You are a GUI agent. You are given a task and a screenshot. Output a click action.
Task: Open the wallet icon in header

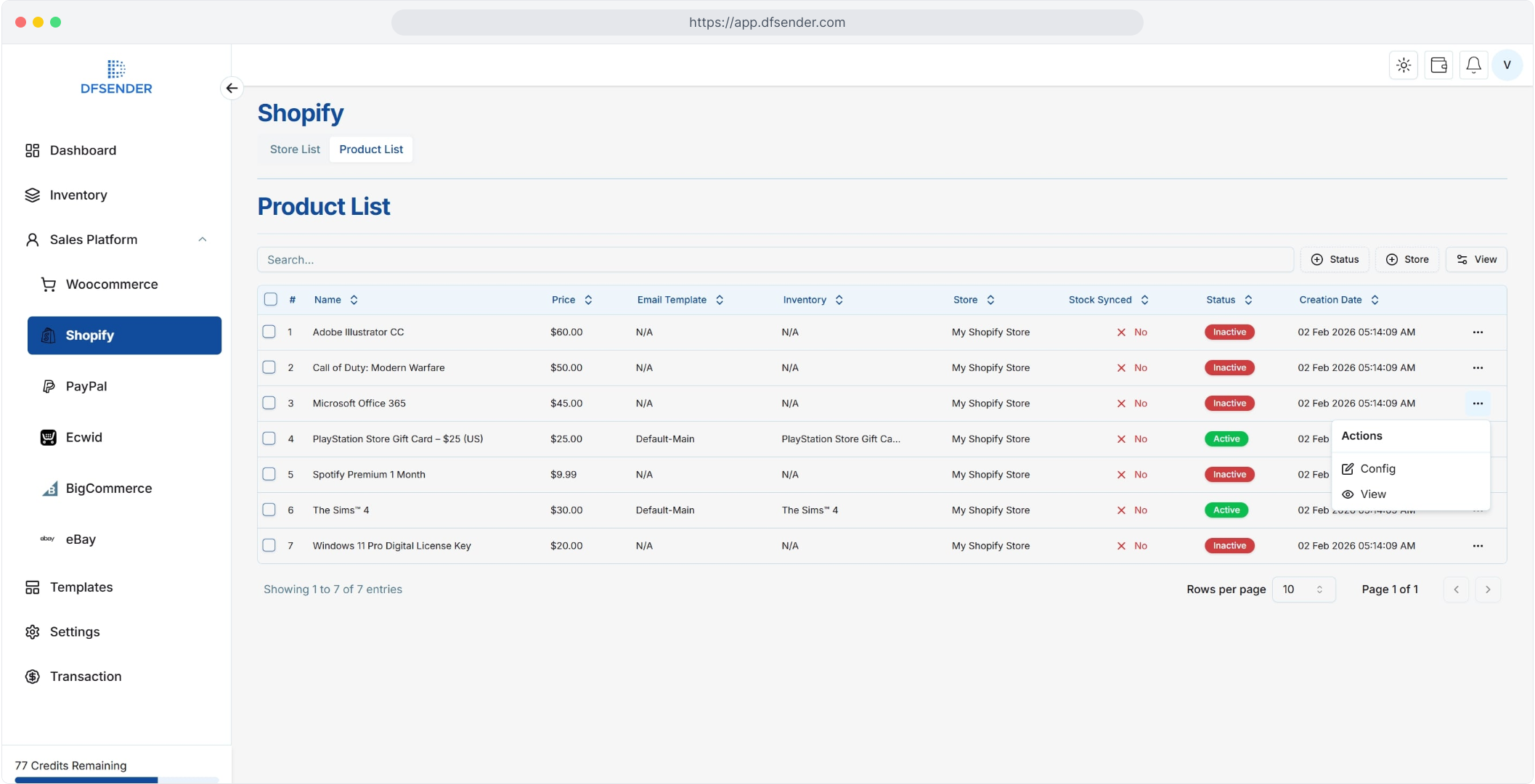1438,65
